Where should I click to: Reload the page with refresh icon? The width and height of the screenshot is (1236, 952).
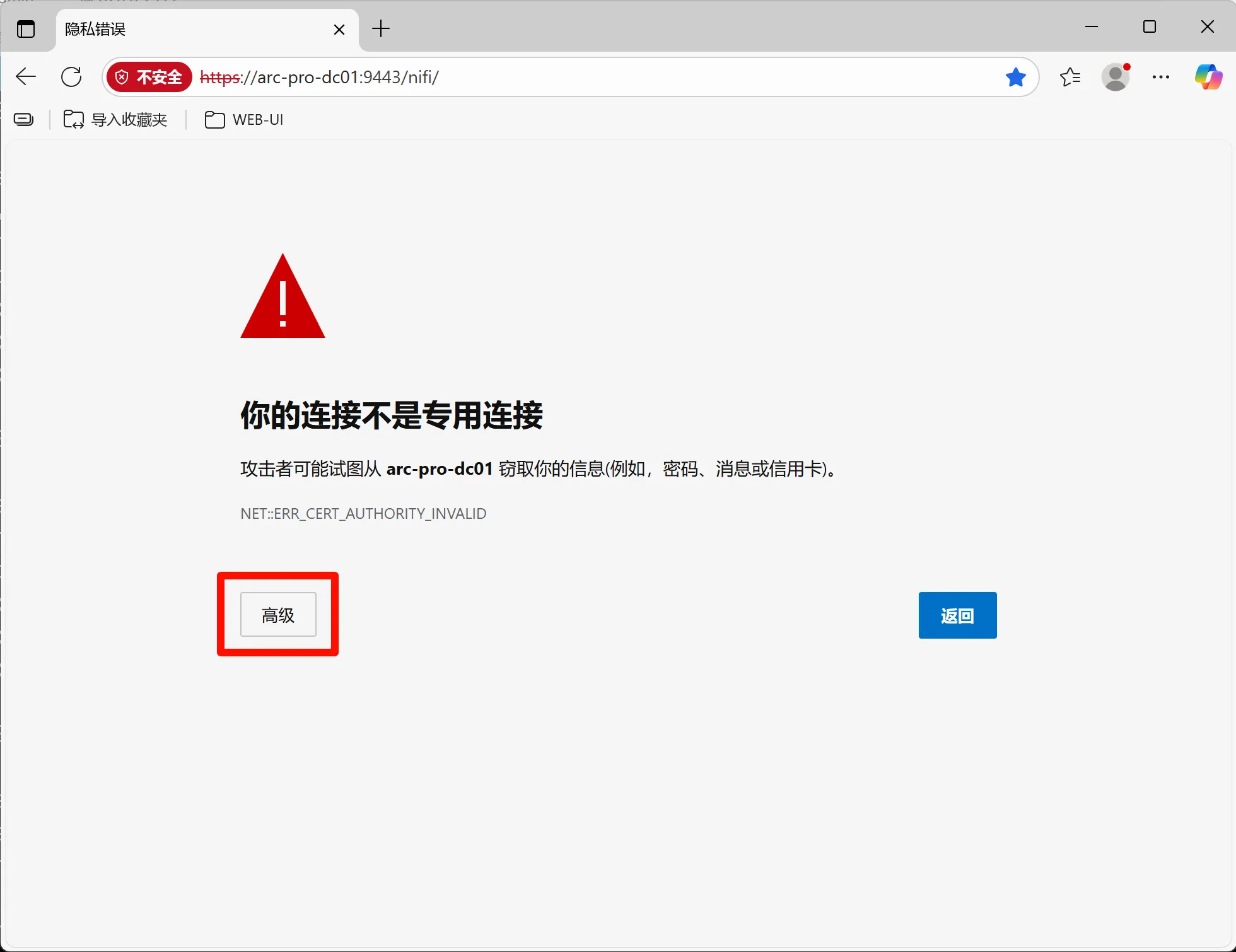(x=71, y=77)
